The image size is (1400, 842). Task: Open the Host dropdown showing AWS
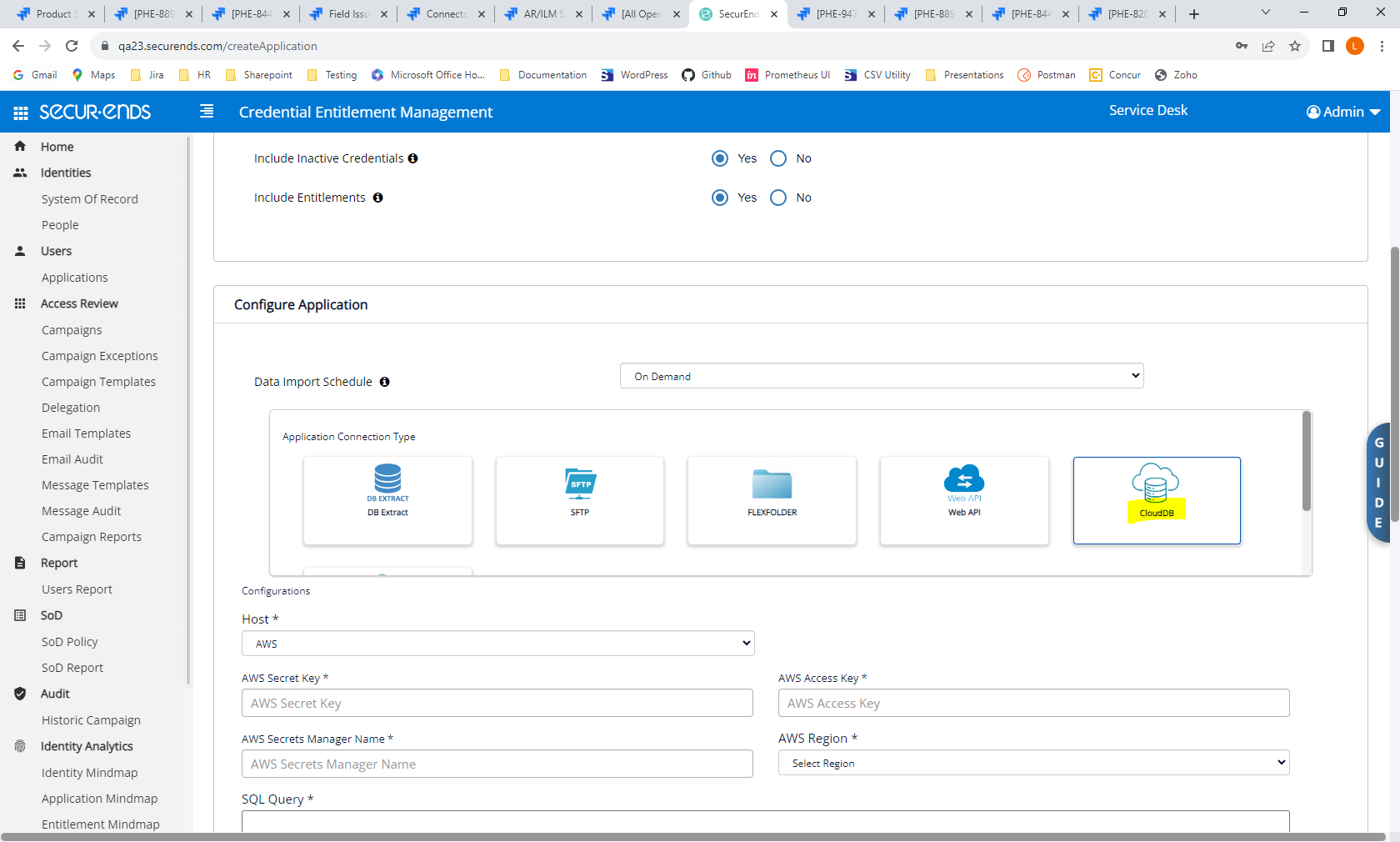click(497, 643)
